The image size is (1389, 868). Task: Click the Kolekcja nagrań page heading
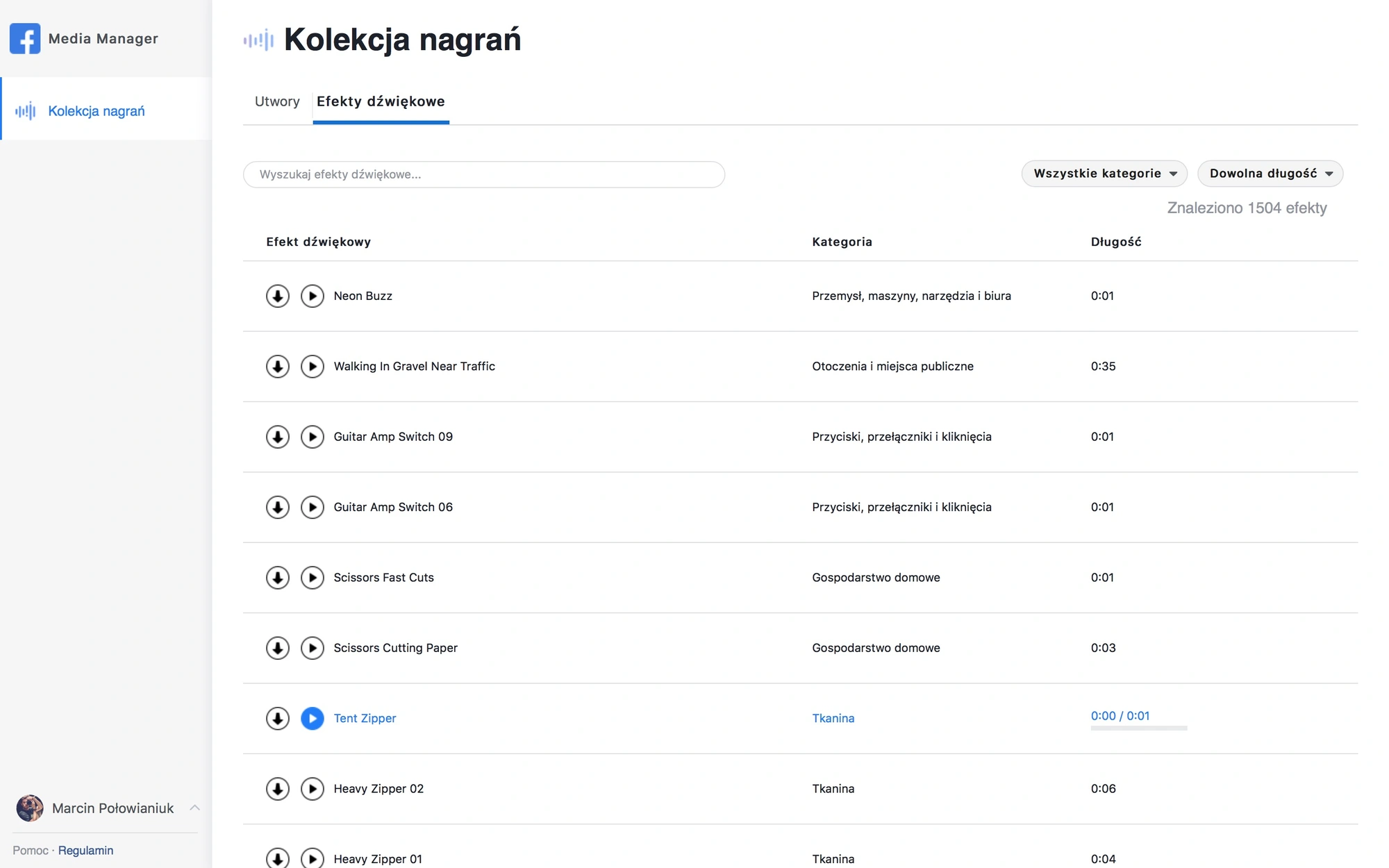click(402, 39)
